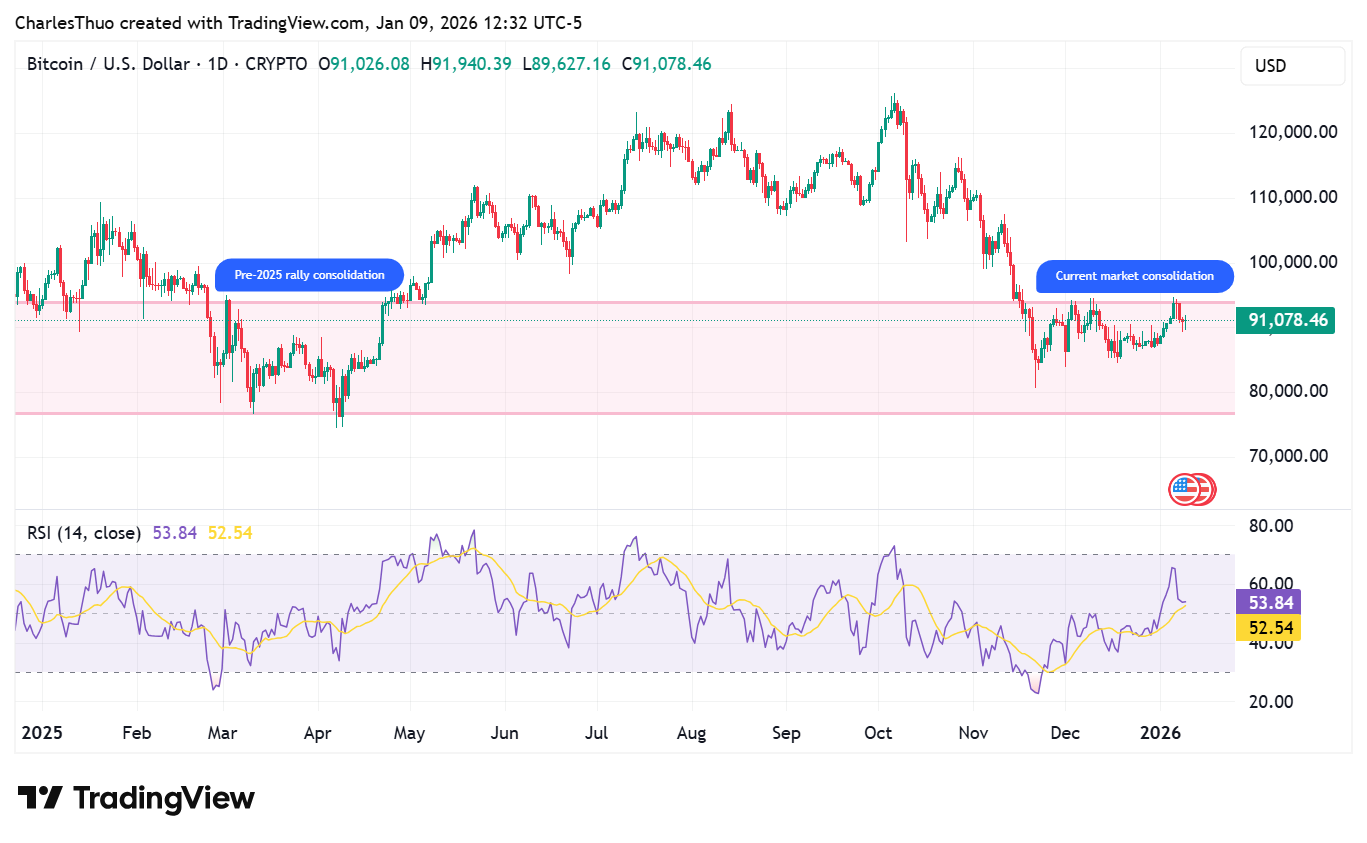
Task: Select Jan 2026 on the time axis
Action: 1162,732
